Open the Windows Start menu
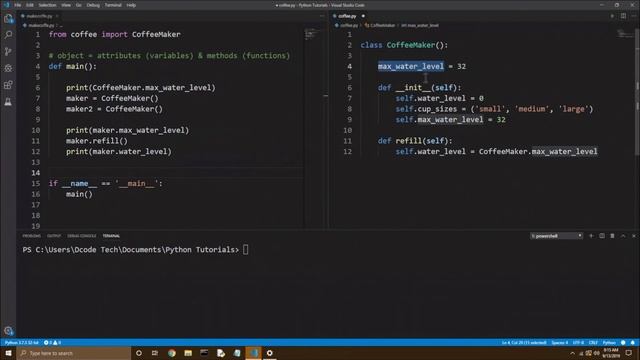 (x=8, y=353)
